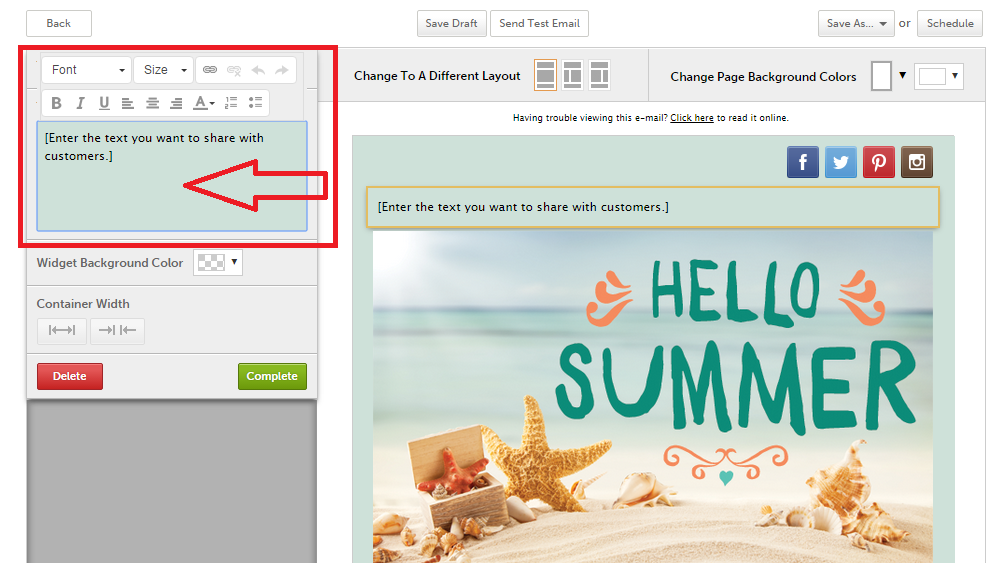Remove the hyperlink from text
994x563 pixels.
[234, 70]
